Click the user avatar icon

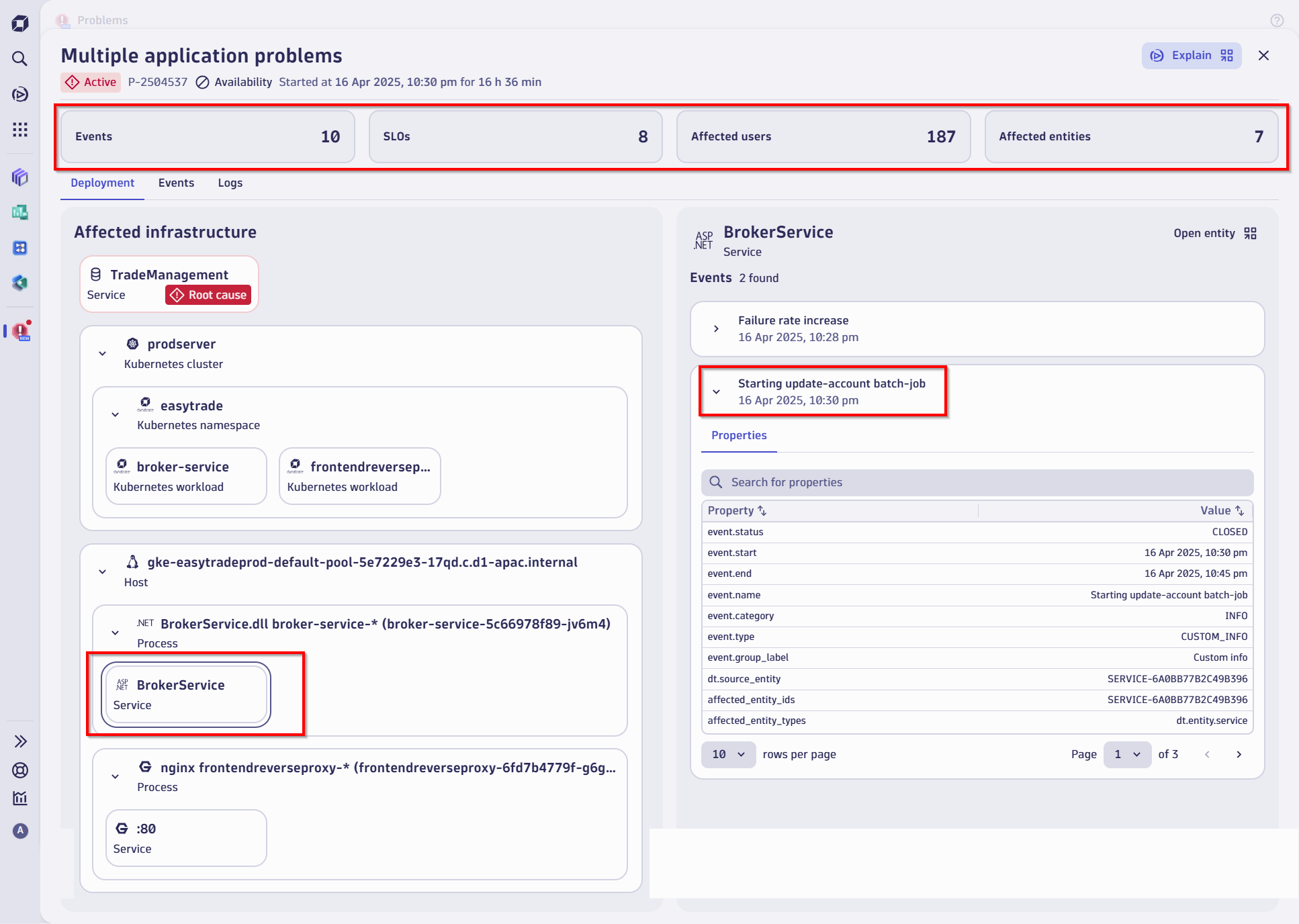20,831
